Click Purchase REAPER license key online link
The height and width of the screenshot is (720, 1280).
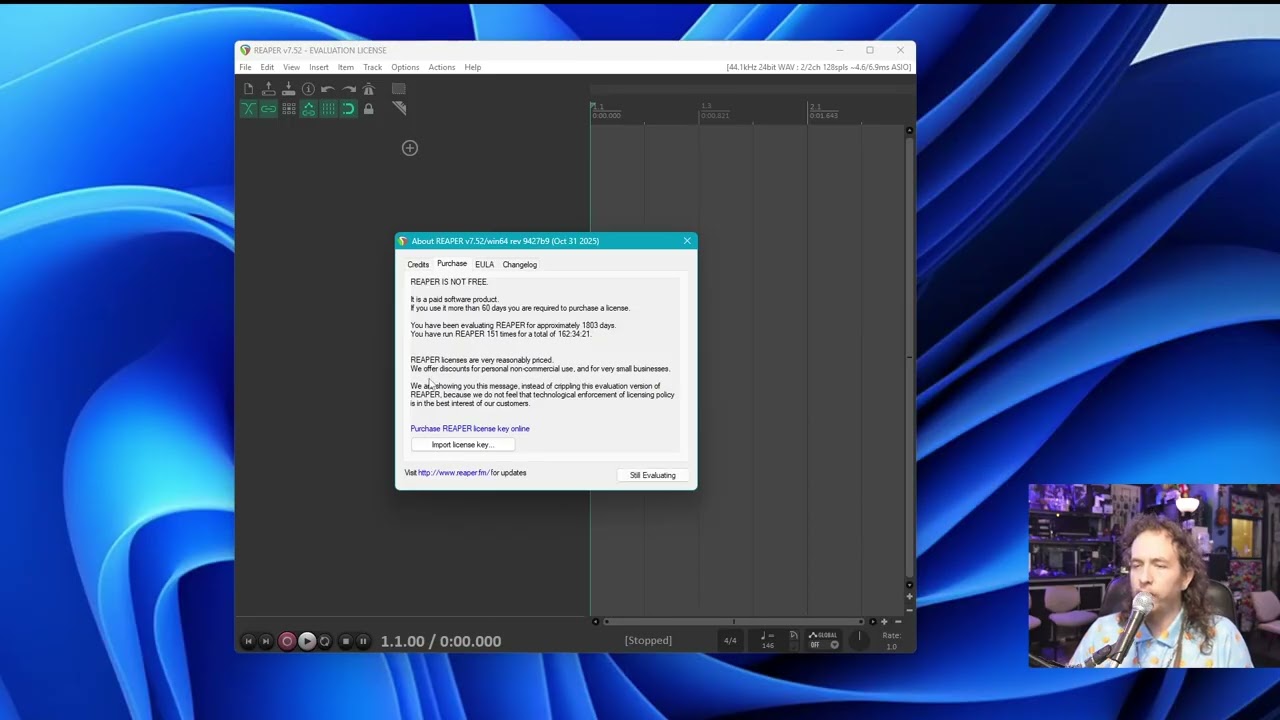[x=470, y=428]
